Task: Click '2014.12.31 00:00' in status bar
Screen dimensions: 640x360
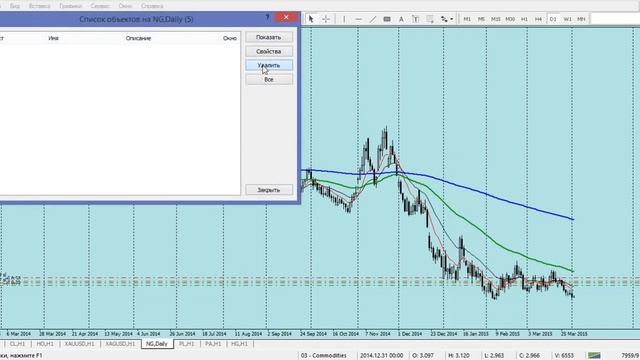Action: [381, 356]
